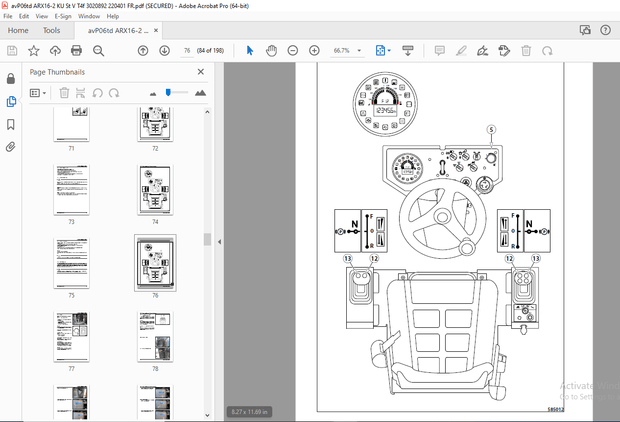620x422 pixels.
Task: Open the zoom level dropdown arrow
Action: click(359, 51)
